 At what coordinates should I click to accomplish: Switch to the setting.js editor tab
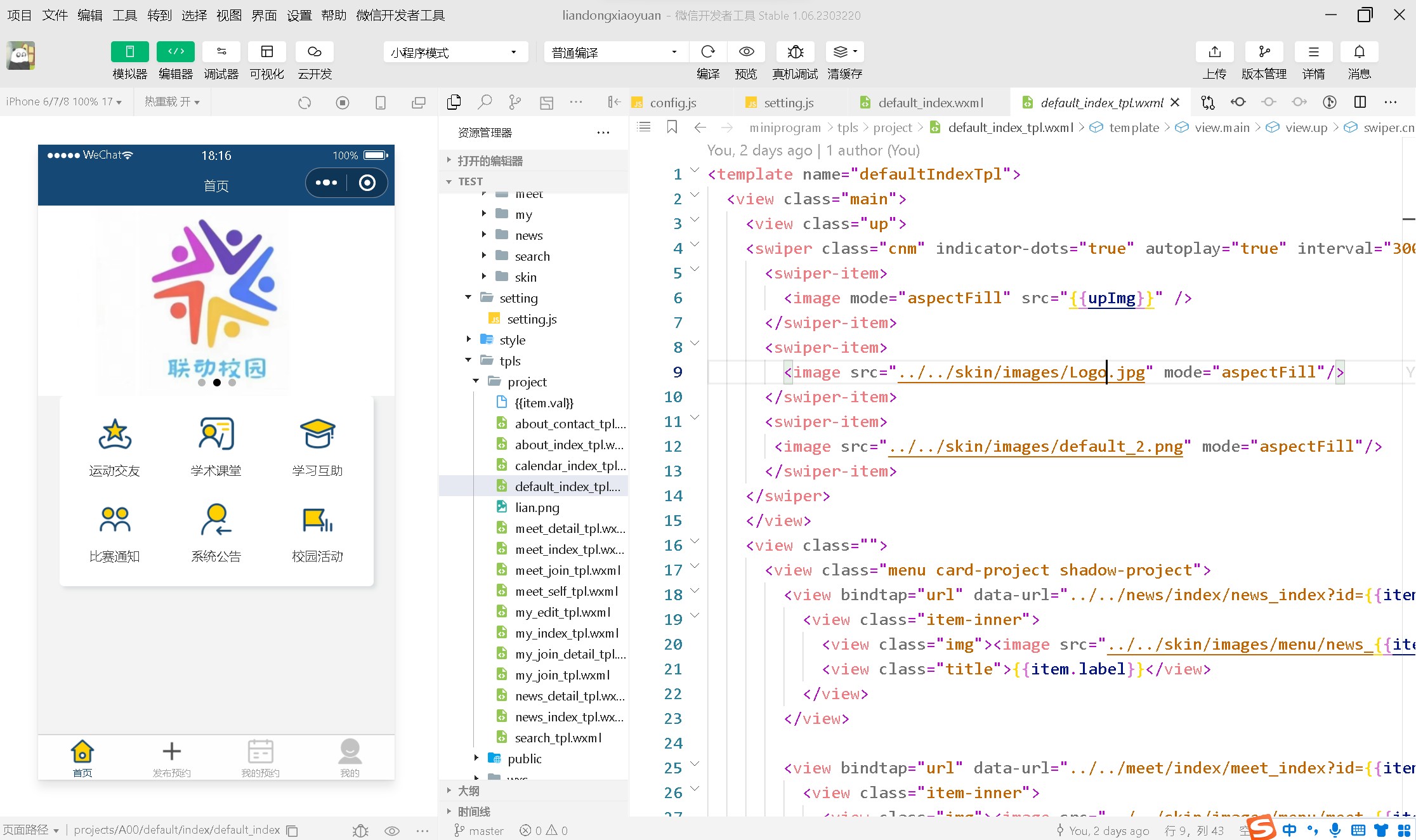coord(789,103)
